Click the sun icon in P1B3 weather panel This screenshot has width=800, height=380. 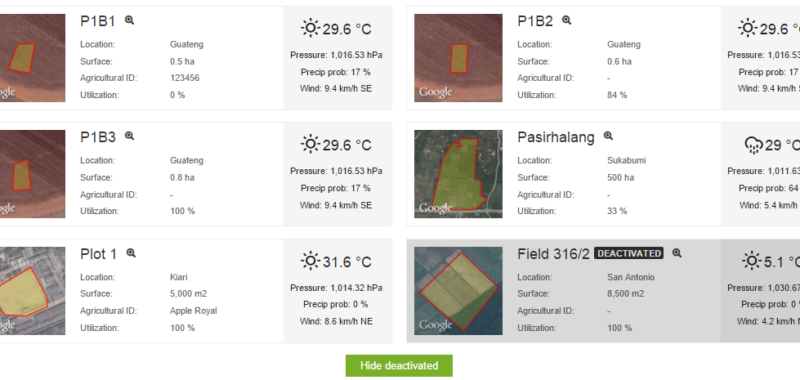[x=310, y=144]
